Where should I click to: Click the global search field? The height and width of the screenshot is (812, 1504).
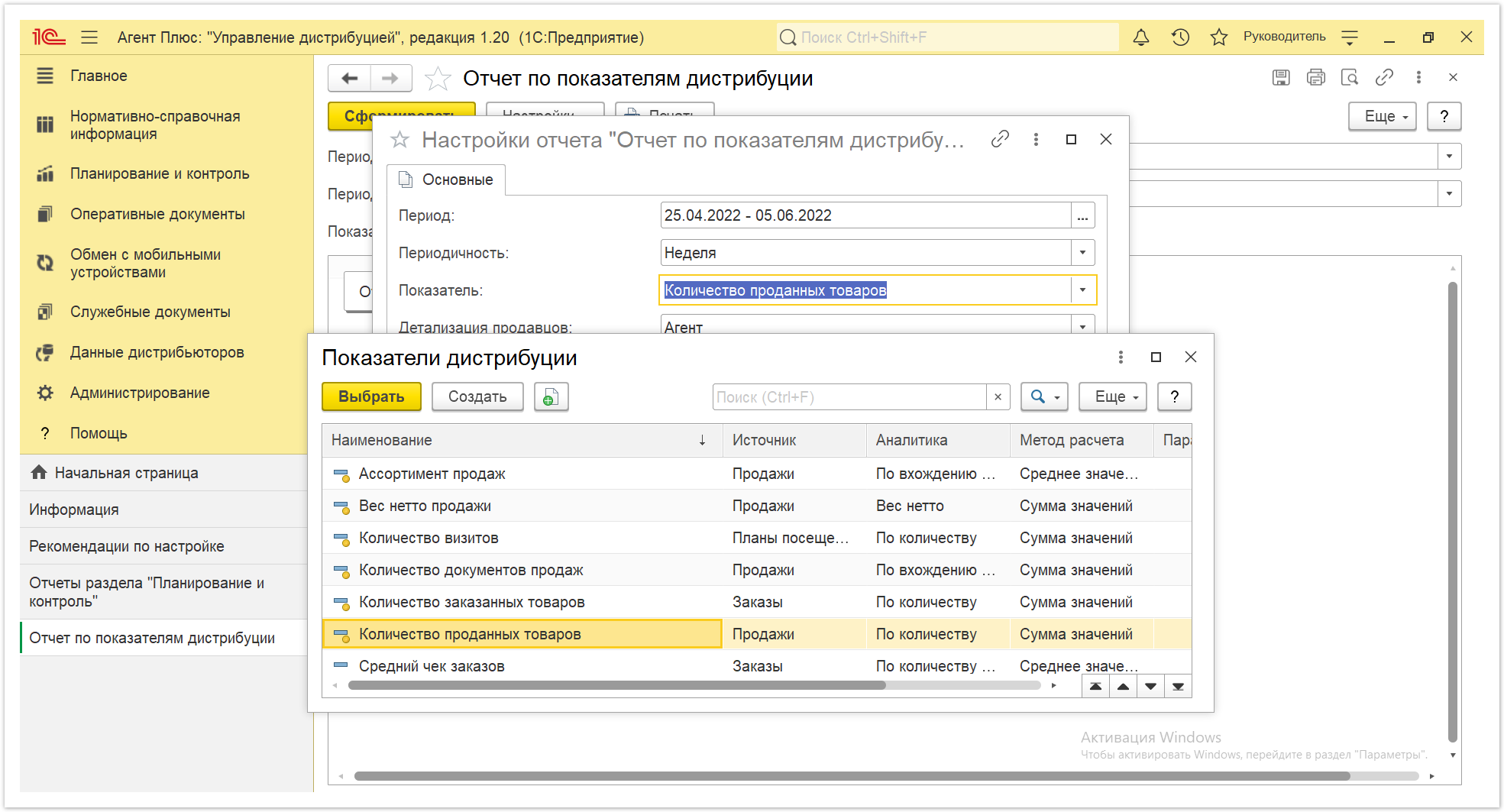947,37
